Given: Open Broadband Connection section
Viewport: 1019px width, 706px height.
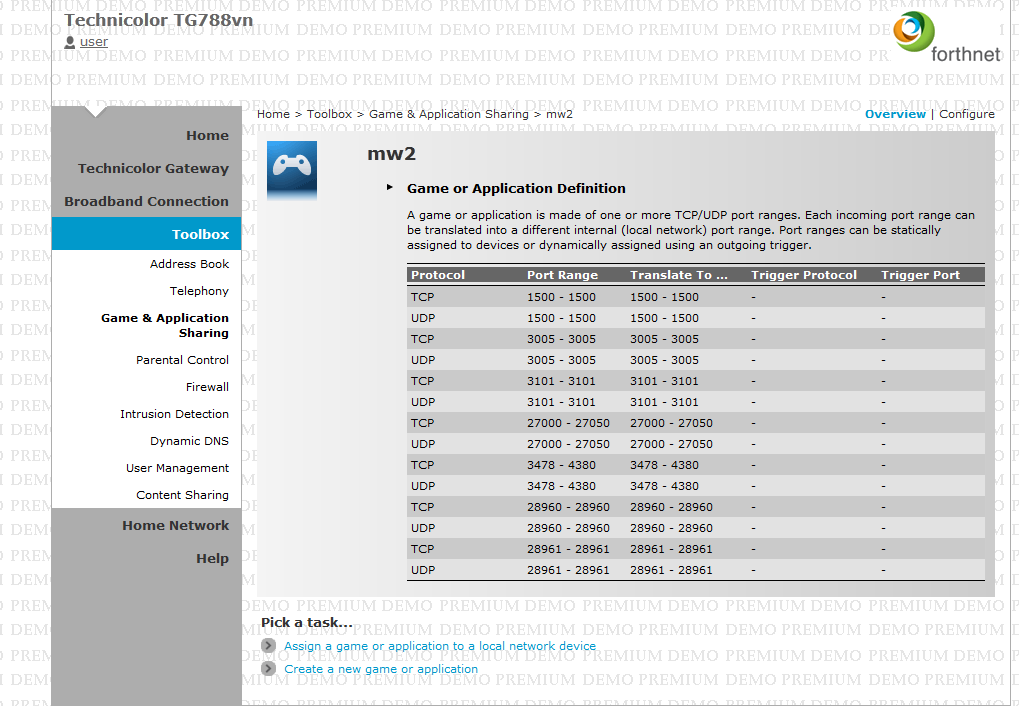Looking at the screenshot, I should tap(146, 202).
